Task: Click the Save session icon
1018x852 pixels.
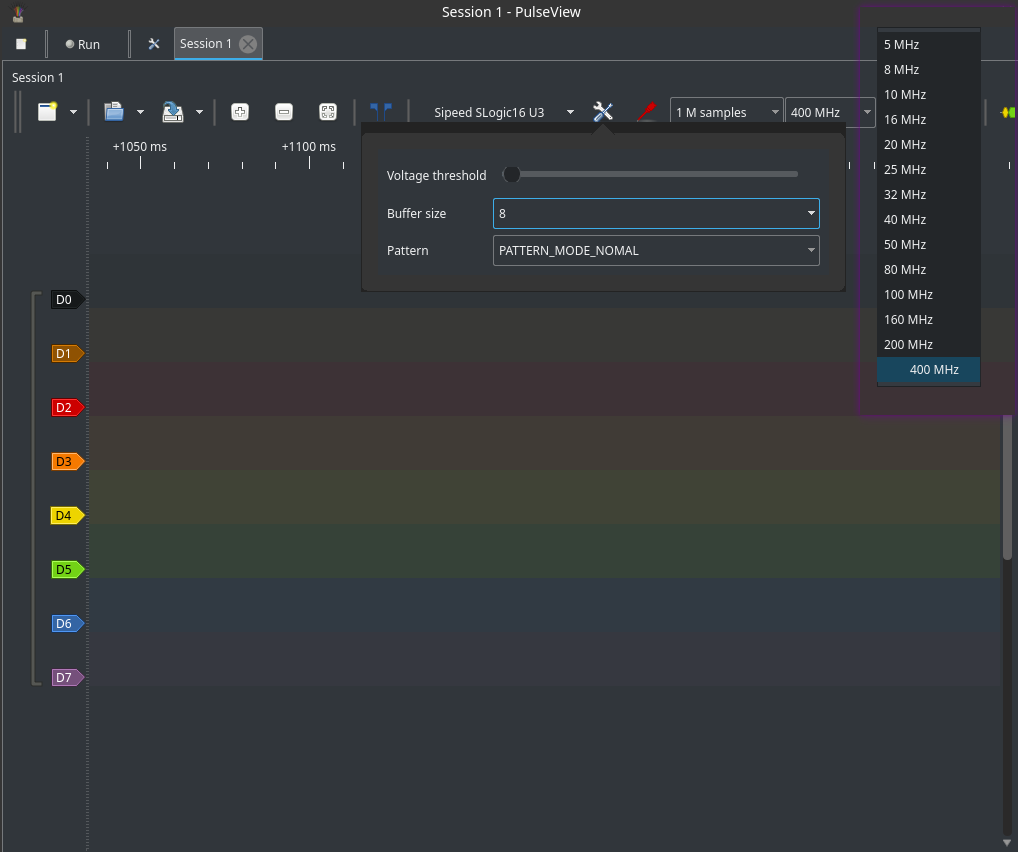Action: point(174,112)
